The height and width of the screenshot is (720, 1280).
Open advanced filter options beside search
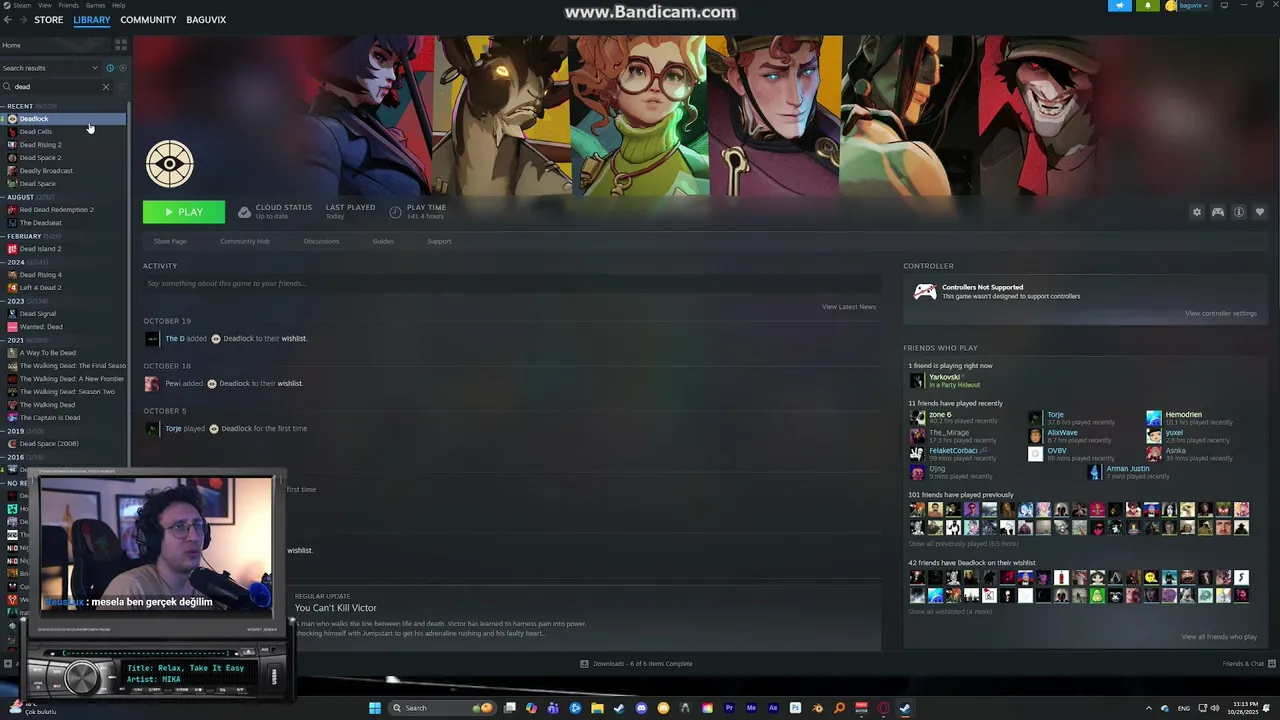122,87
